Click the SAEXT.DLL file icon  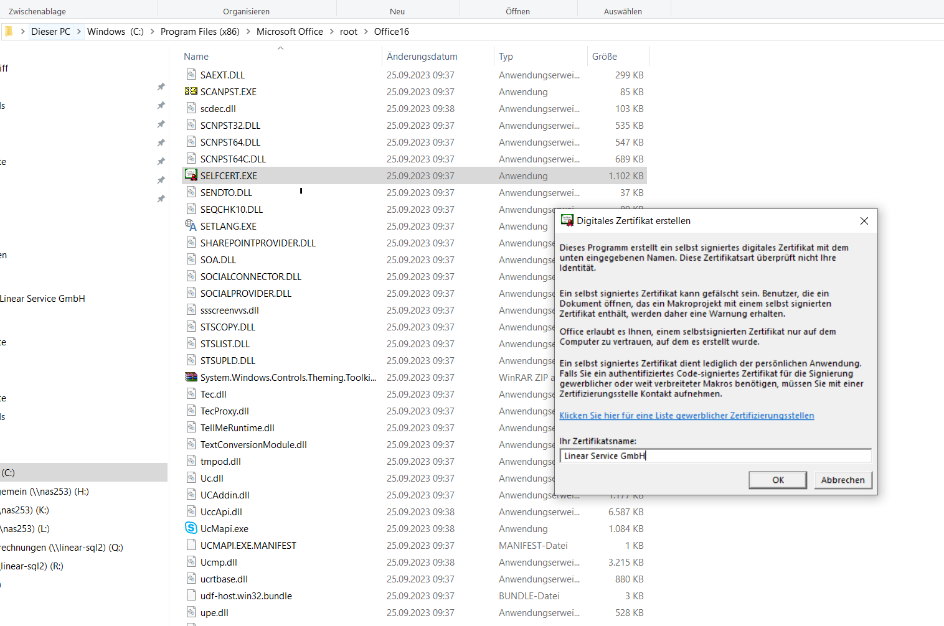[191, 75]
